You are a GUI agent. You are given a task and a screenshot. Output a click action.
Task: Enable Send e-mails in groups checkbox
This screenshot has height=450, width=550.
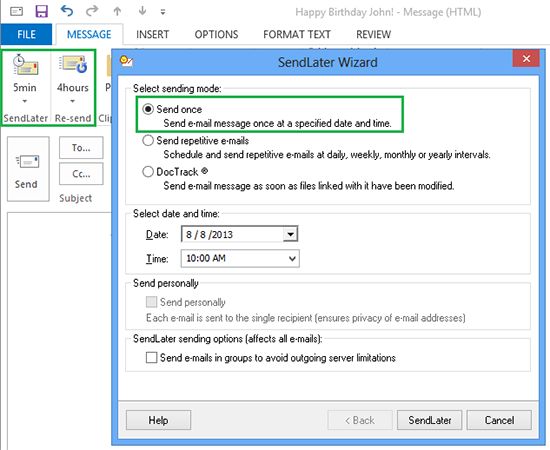(152, 358)
